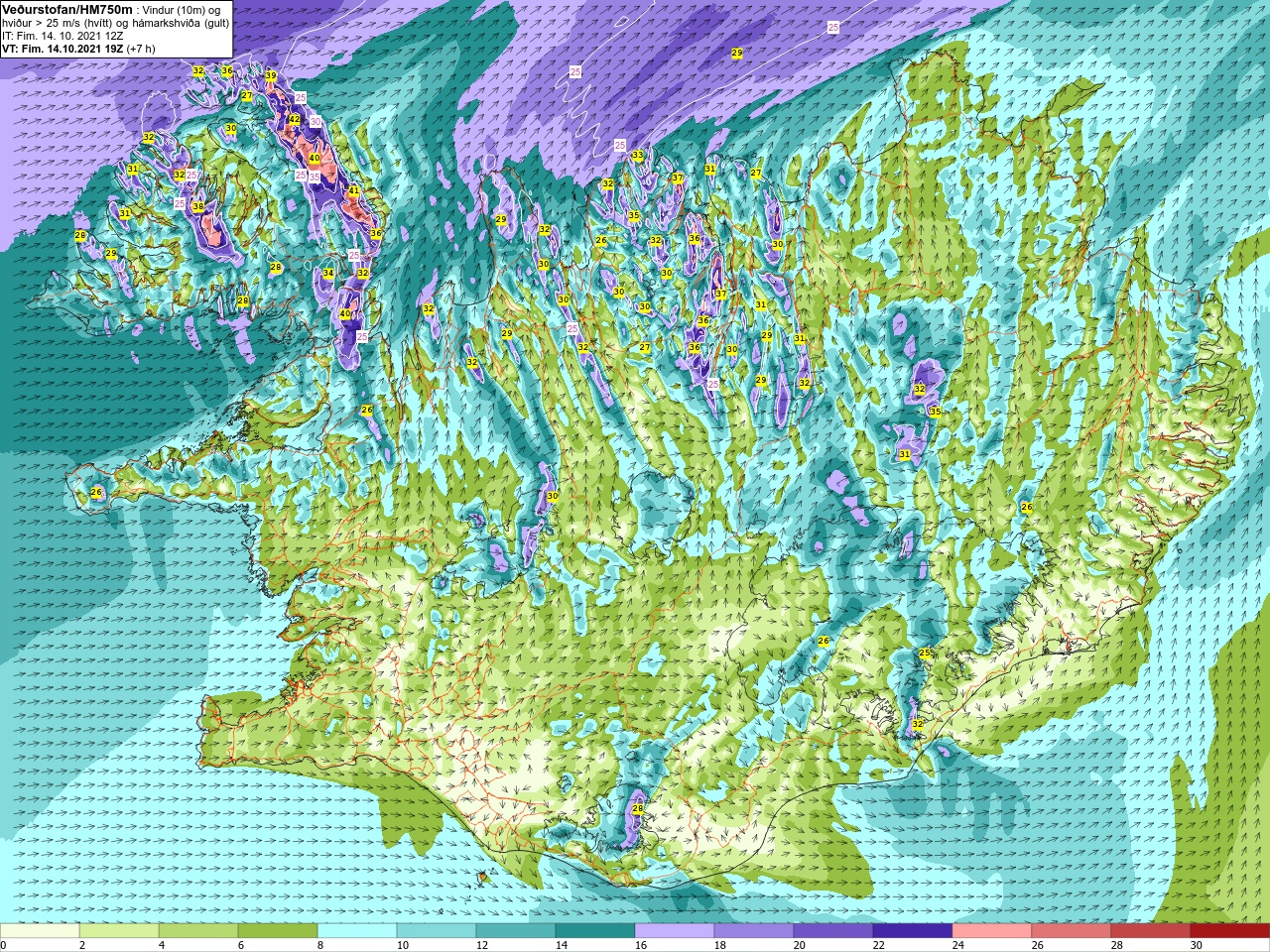Image resolution: width=1270 pixels, height=952 pixels.
Task: Click the yellow gust marker labeled 25
Action: 925,654
